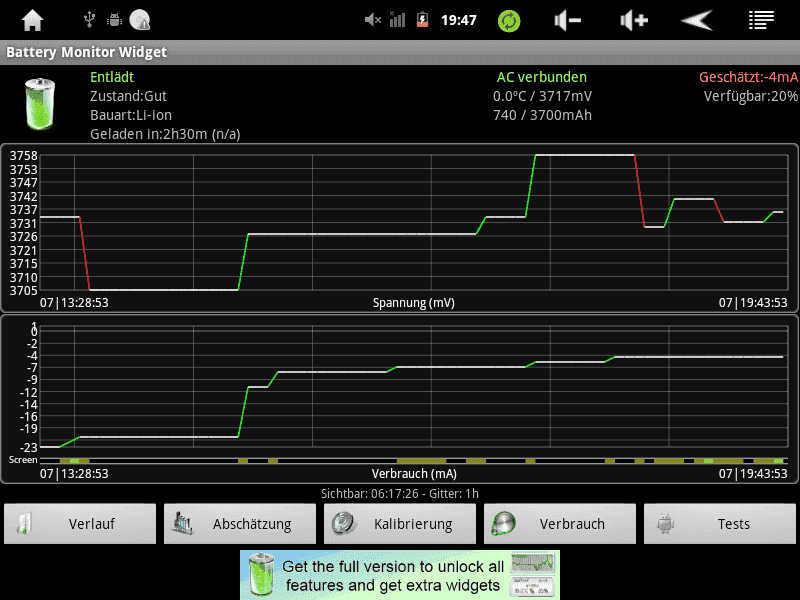Image resolution: width=800 pixels, height=600 pixels.
Task: Tap the Spannung (mV) chart label
Action: pos(413,303)
